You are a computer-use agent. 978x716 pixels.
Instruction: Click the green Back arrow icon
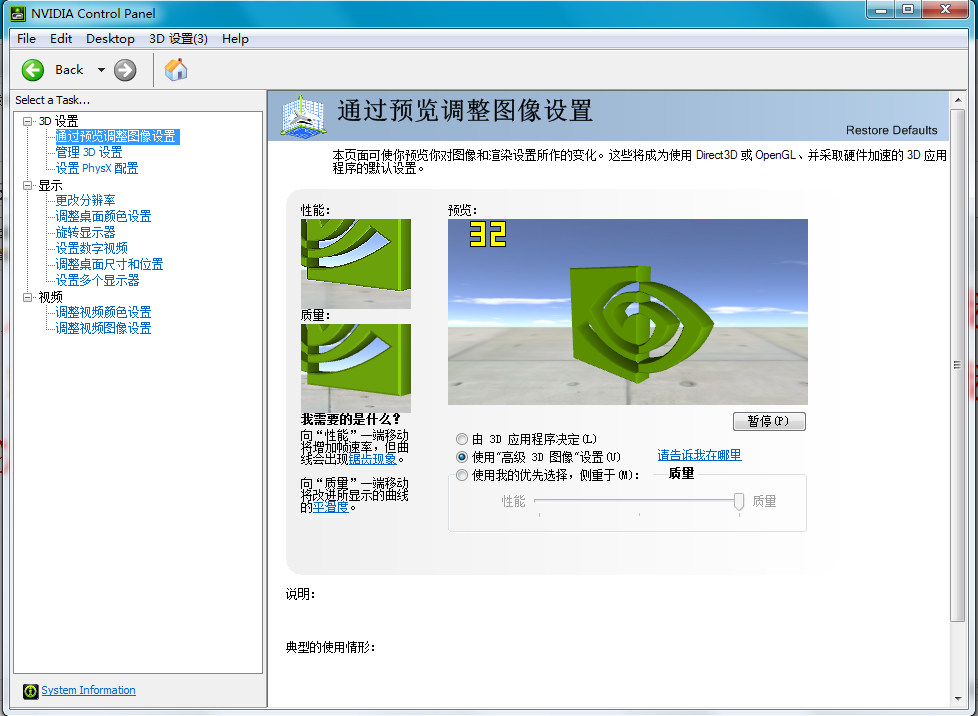pos(32,70)
